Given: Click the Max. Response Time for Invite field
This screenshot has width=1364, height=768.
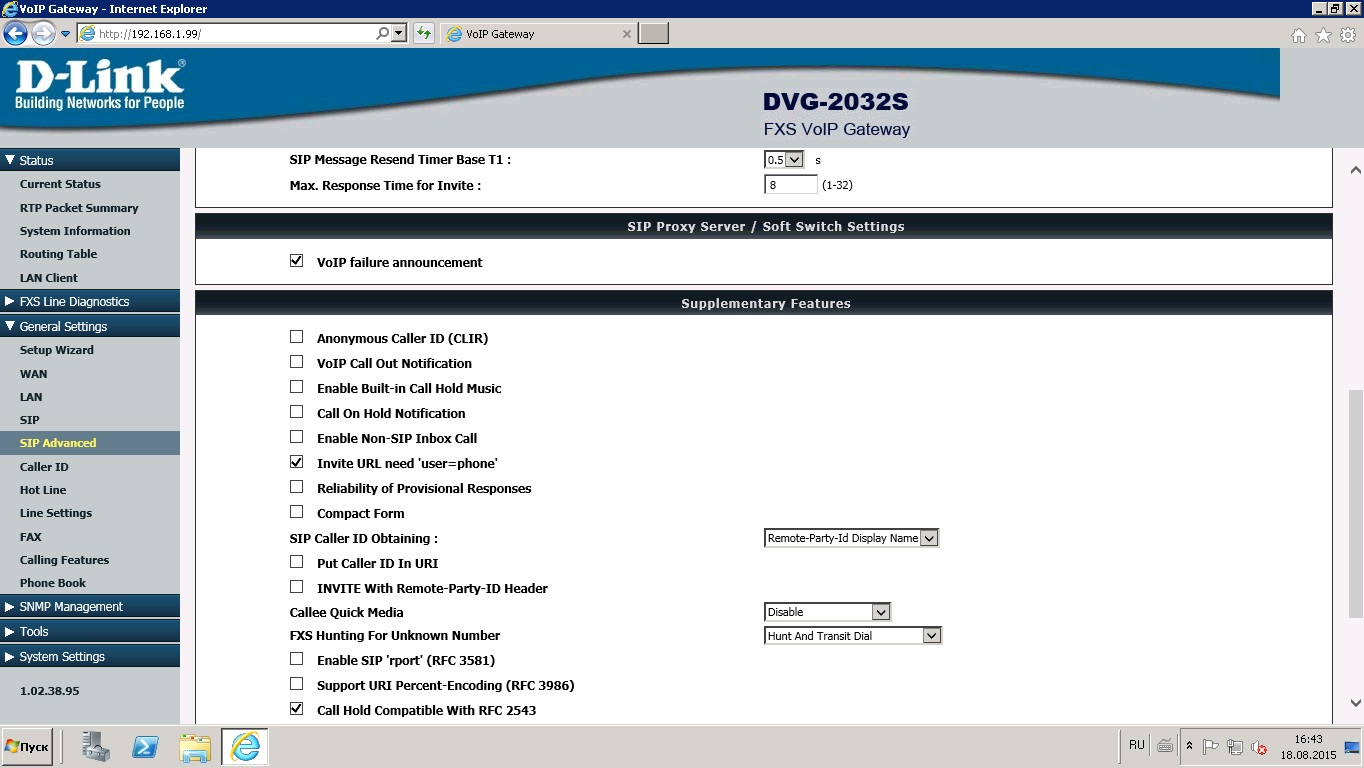Looking at the screenshot, I should [x=790, y=185].
